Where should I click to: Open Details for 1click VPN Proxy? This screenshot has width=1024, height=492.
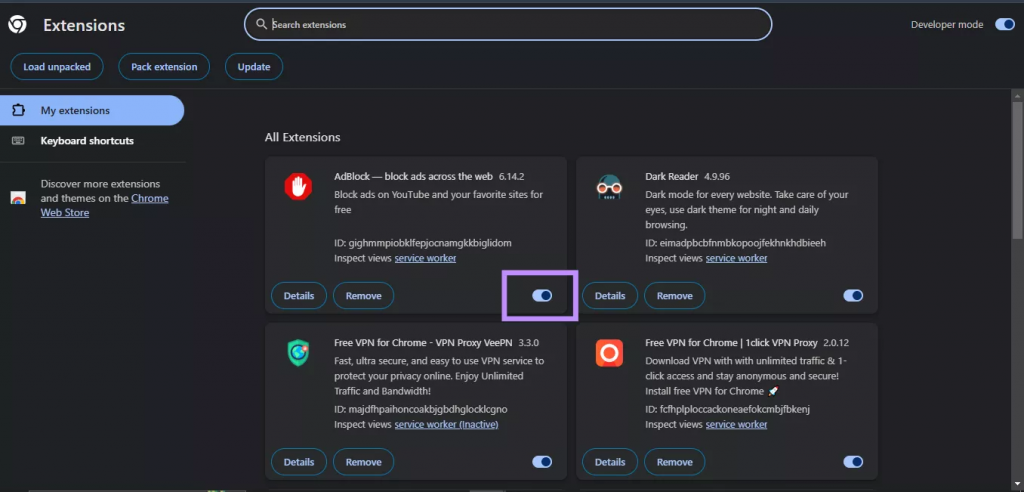pyautogui.click(x=610, y=462)
